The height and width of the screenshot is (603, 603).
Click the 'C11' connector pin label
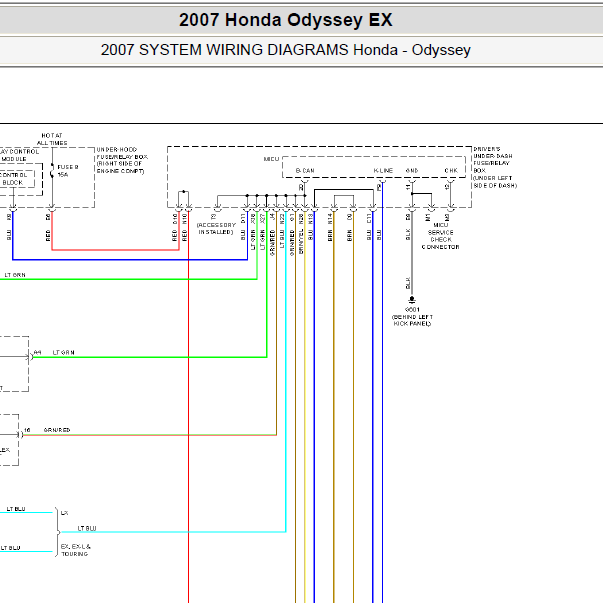(369, 219)
